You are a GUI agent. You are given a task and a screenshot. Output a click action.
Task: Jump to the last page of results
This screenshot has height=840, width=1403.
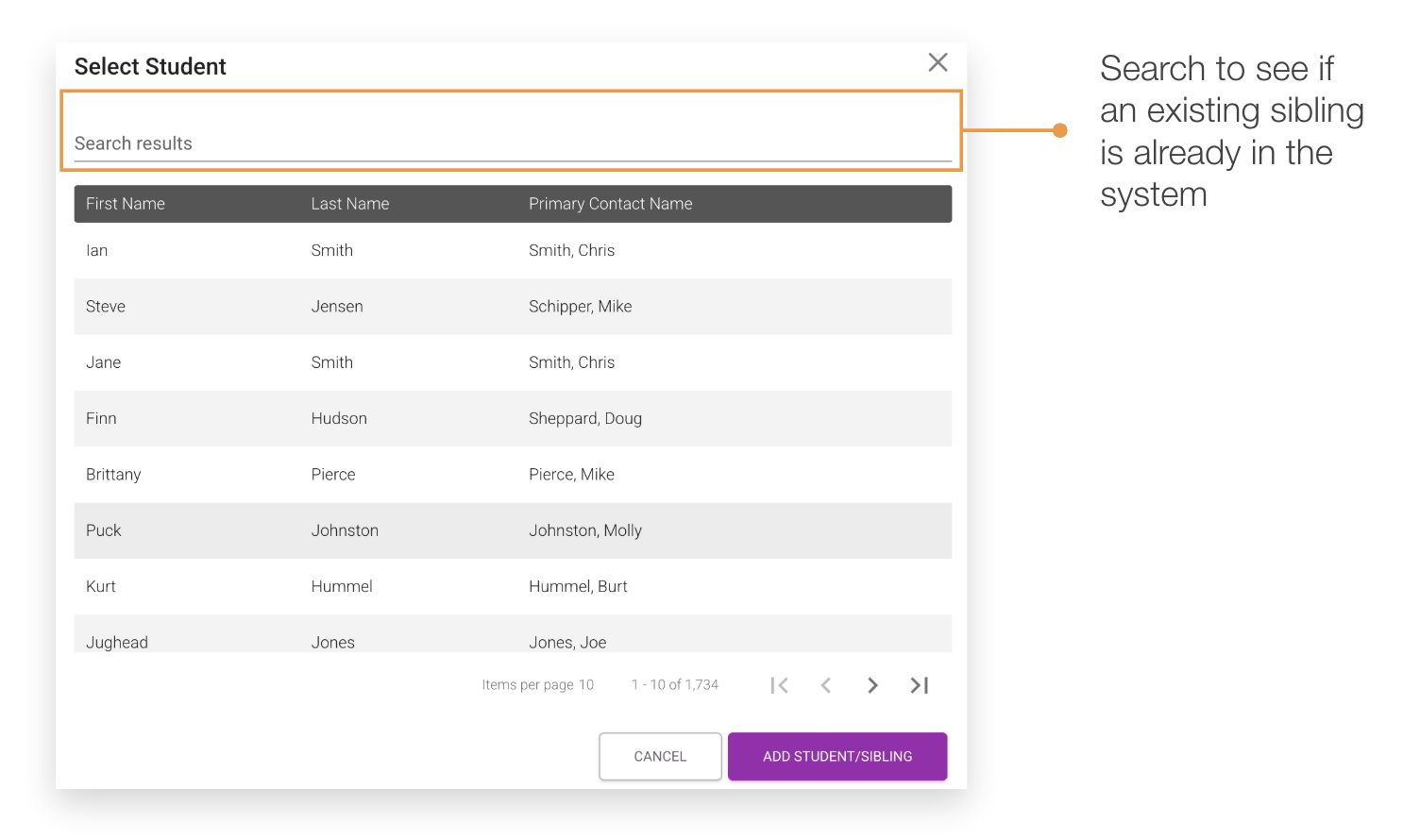click(x=918, y=685)
